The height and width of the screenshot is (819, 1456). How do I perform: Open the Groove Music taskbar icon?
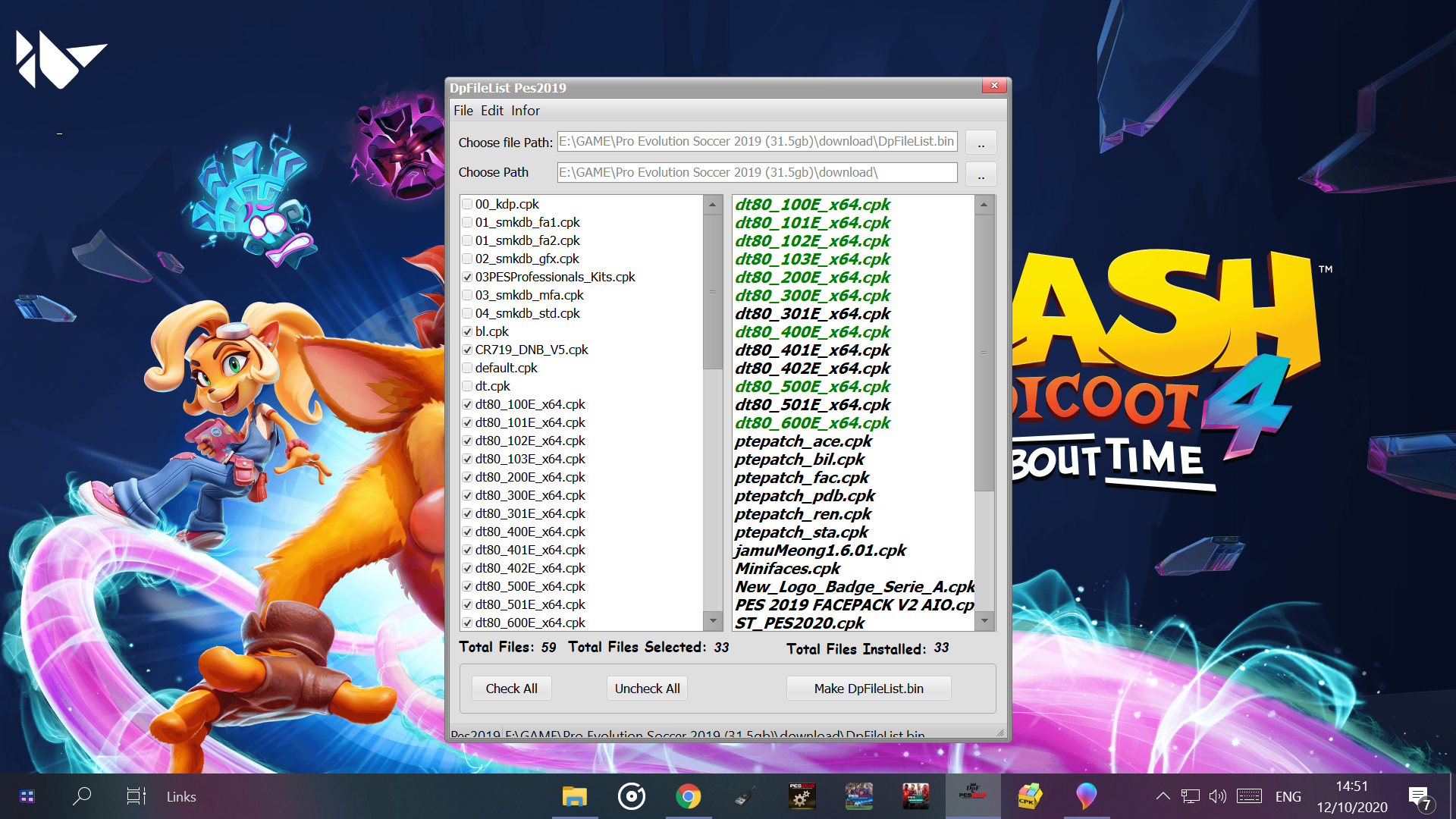point(631,796)
